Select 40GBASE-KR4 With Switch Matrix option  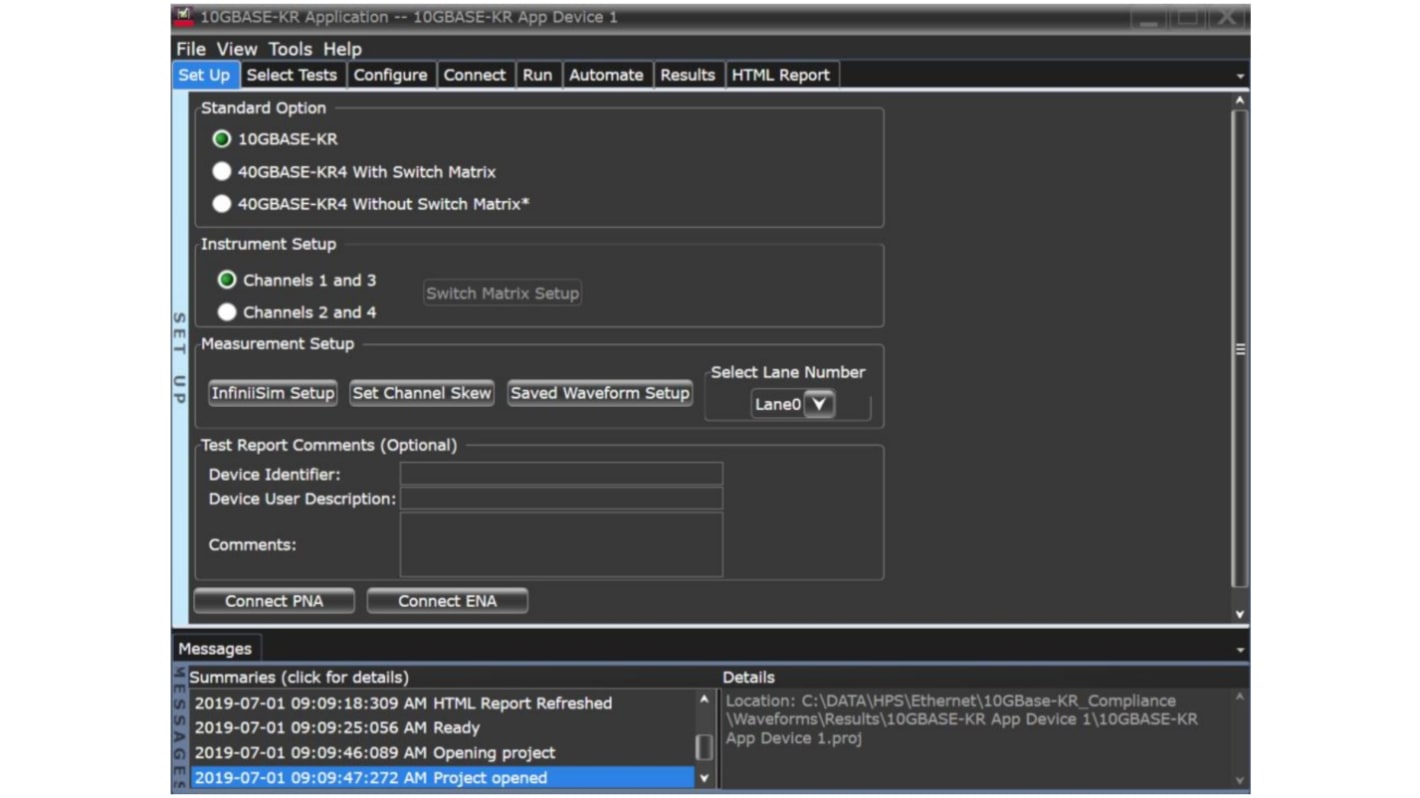222,172
